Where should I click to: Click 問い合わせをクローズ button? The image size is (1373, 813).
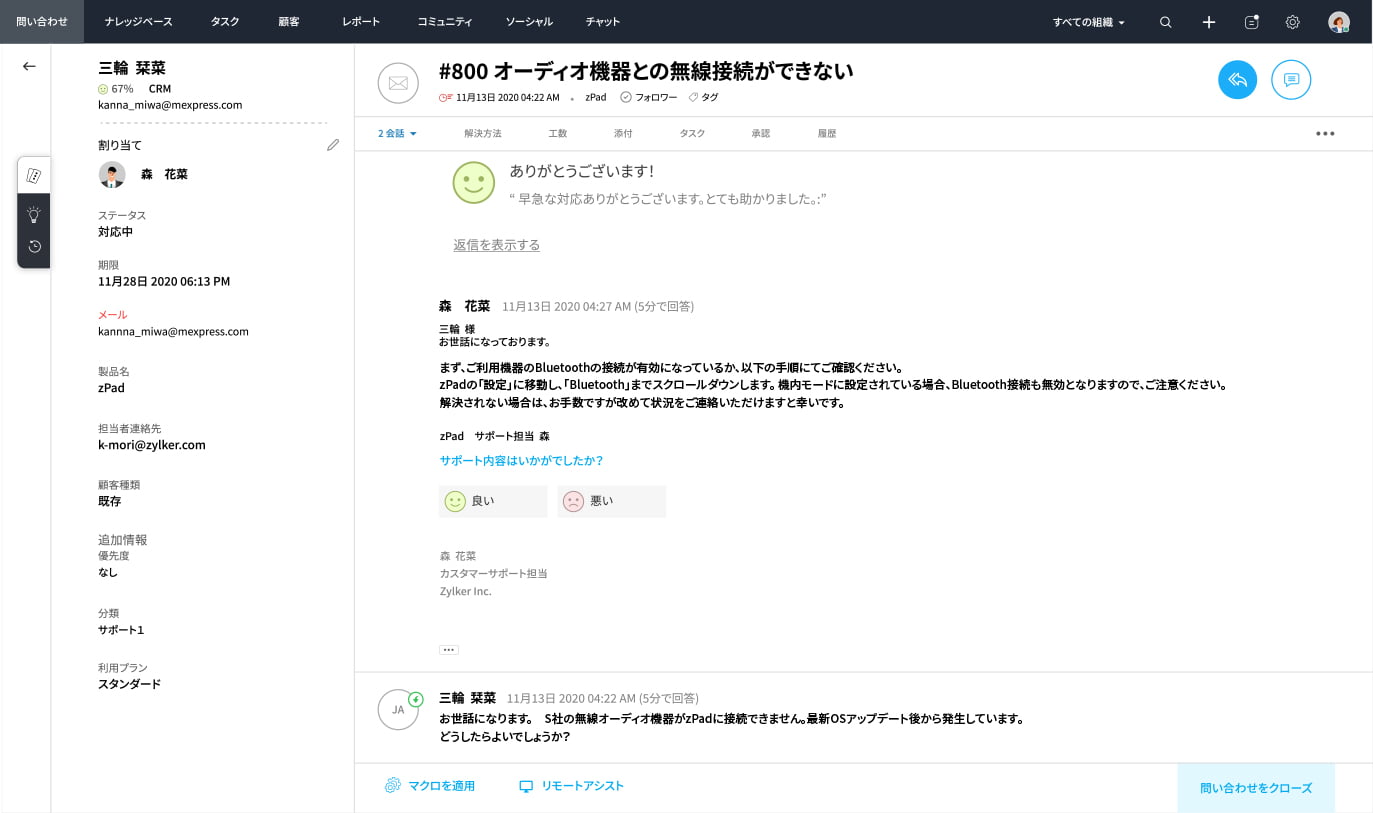click(1256, 788)
